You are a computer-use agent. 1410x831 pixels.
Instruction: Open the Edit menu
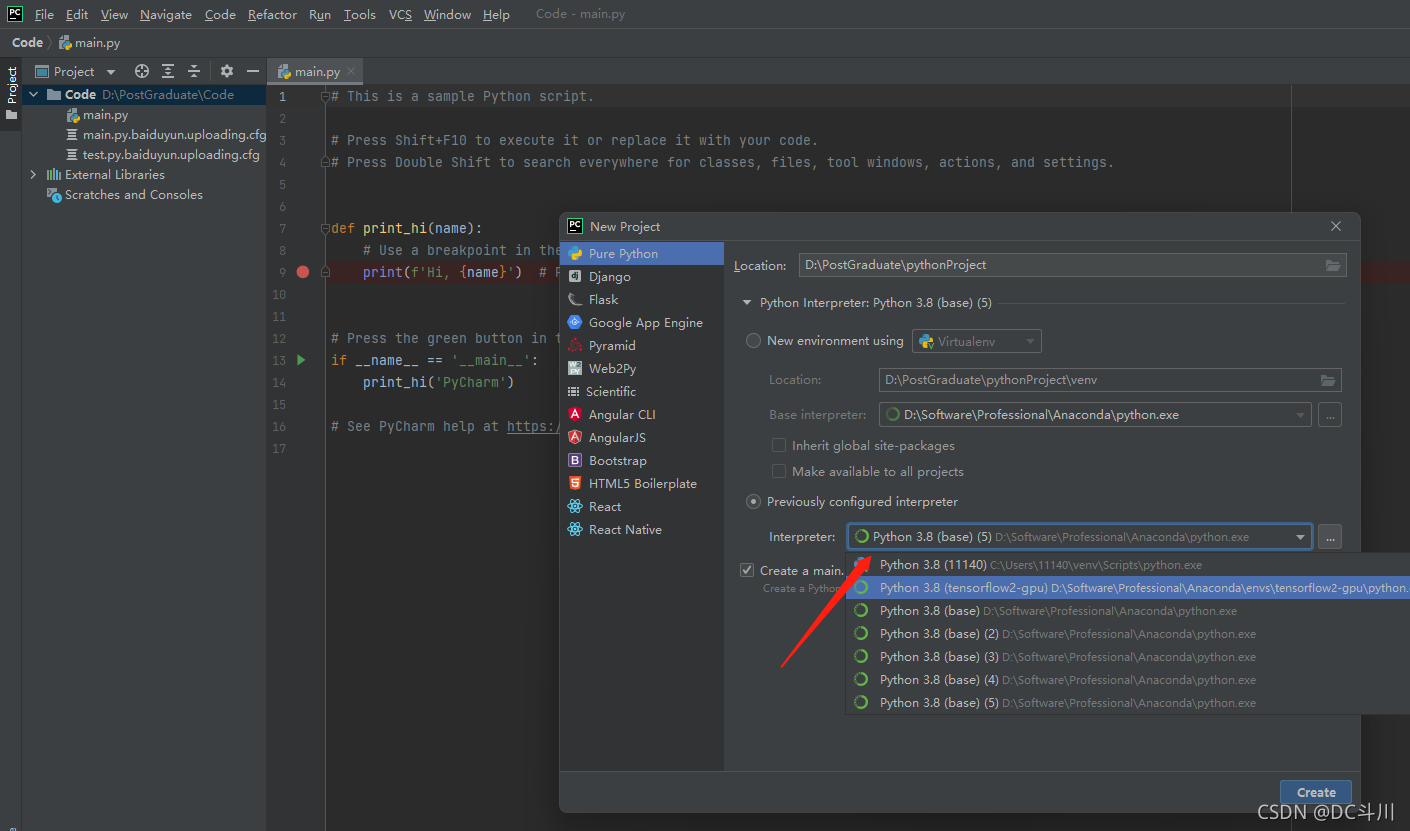click(77, 15)
